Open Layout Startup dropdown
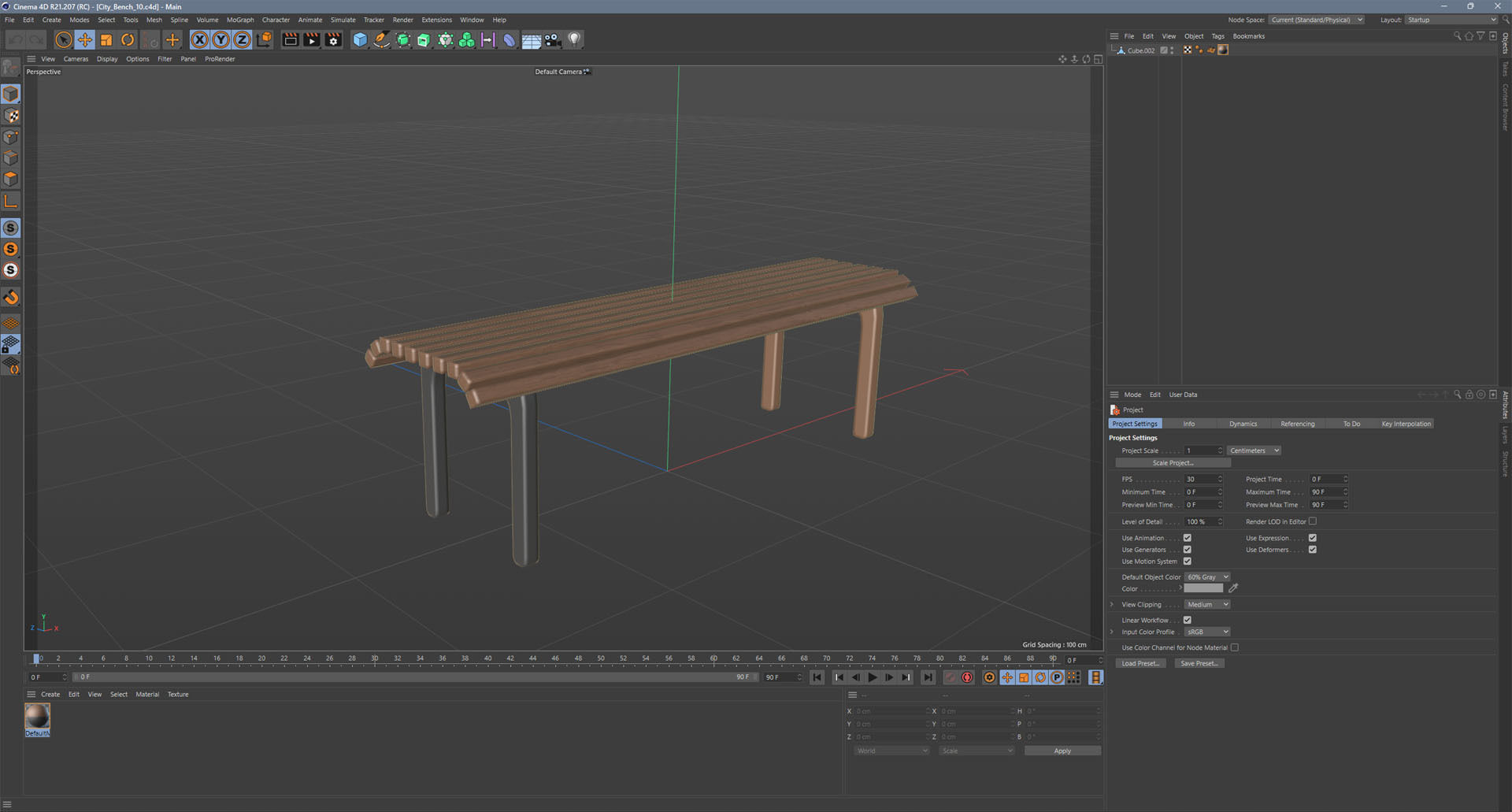 (1451, 20)
